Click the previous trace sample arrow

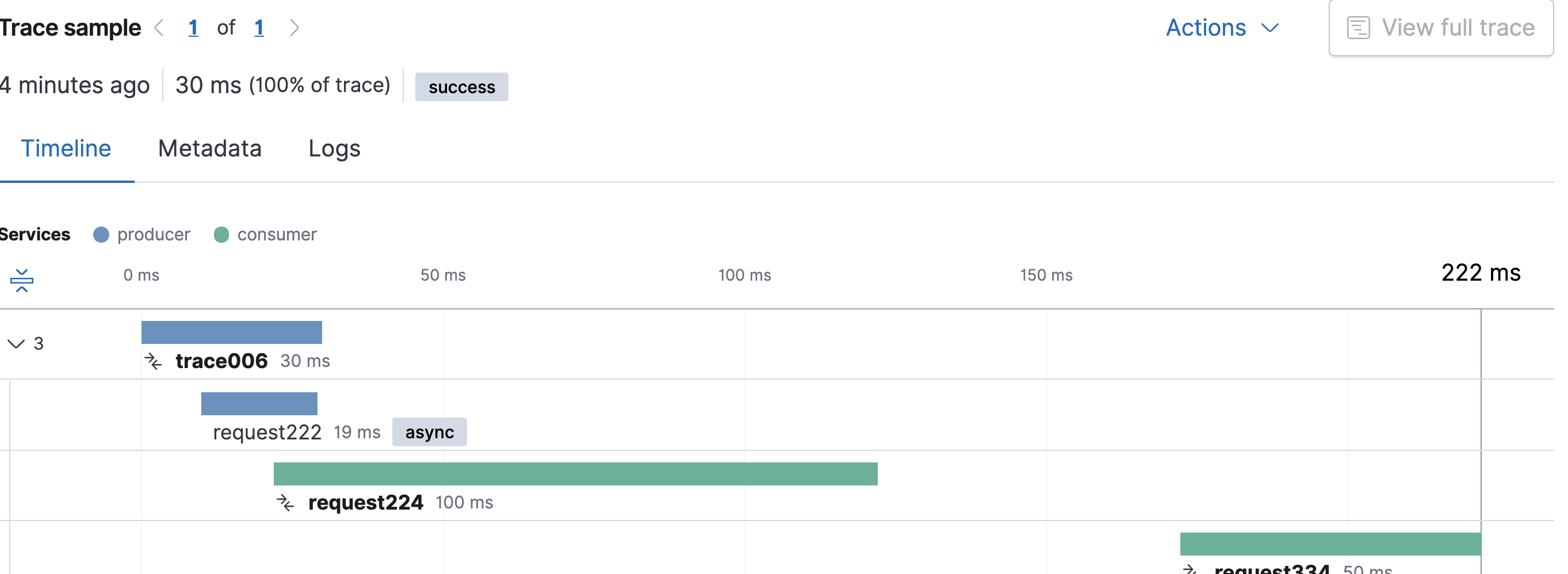[x=159, y=28]
